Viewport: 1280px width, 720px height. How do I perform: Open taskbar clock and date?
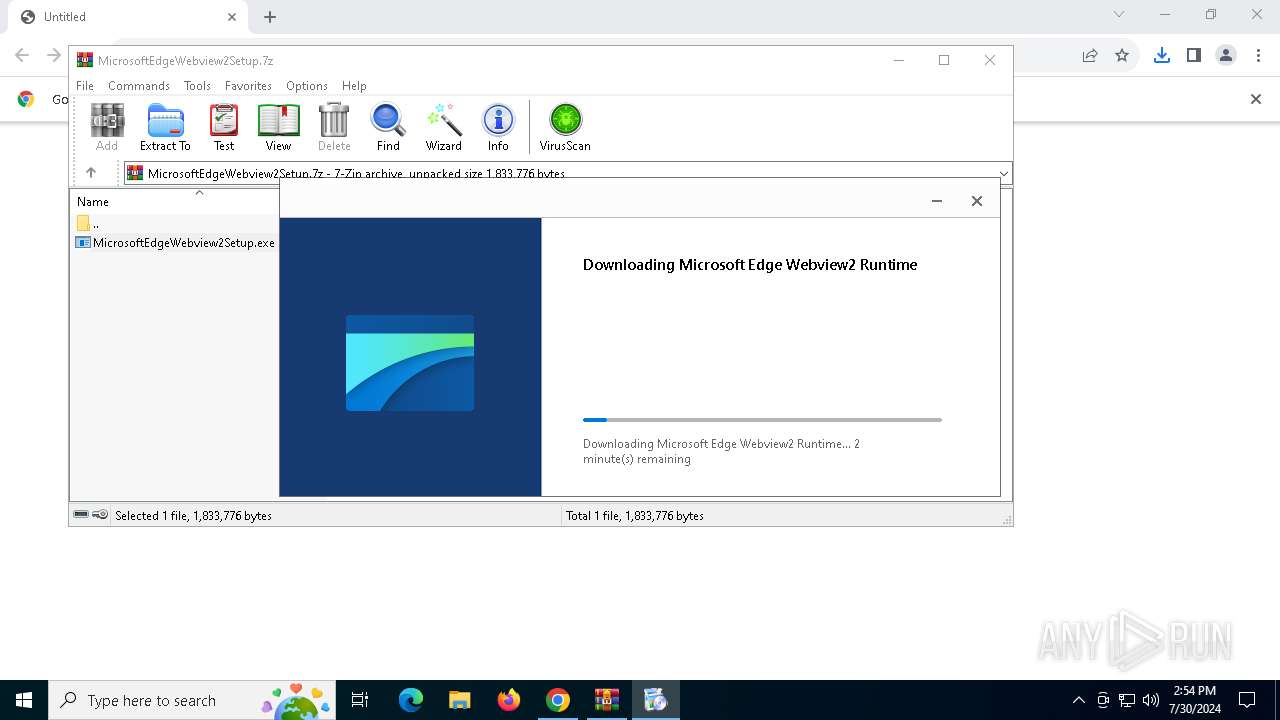(1195, 700)
